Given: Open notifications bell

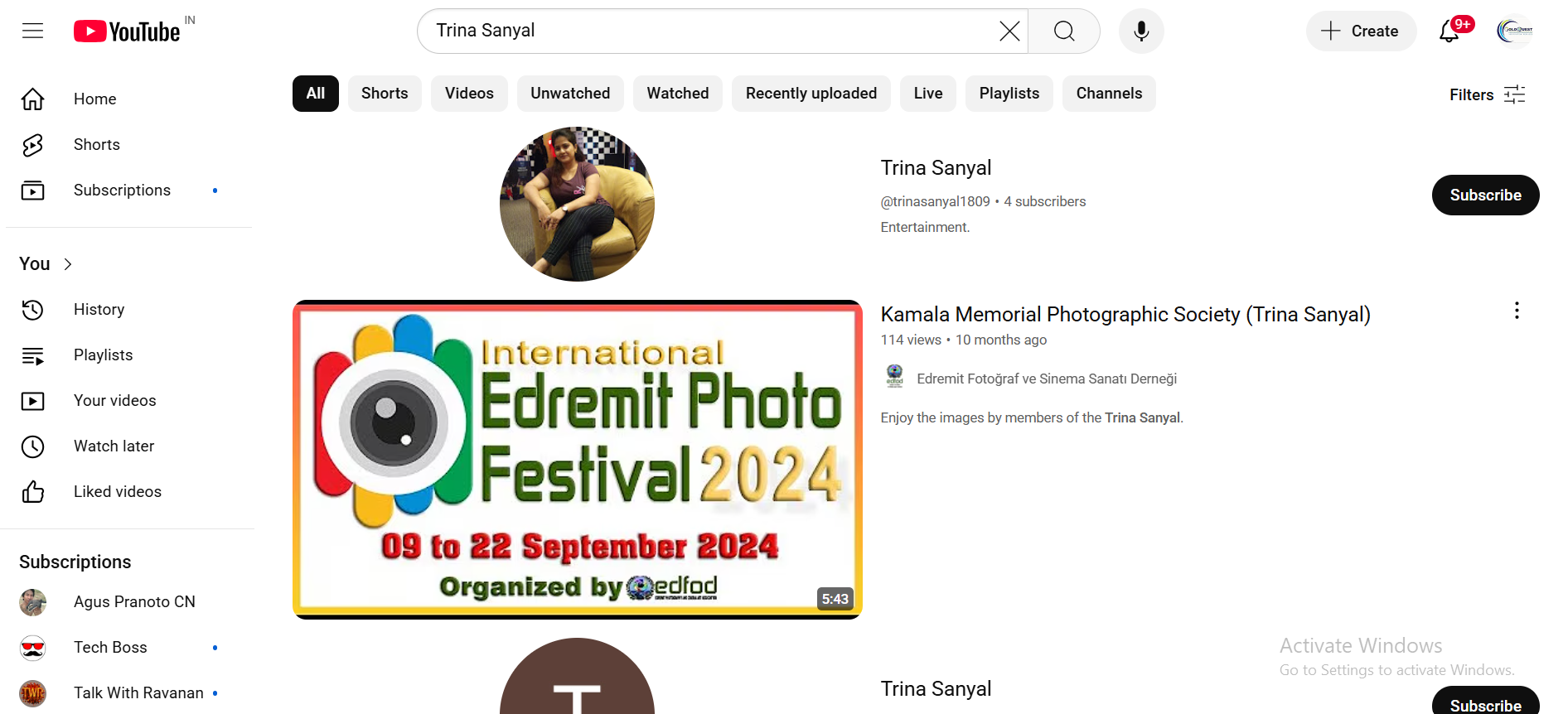Looking at the screenshot, I should [1449, 31].
